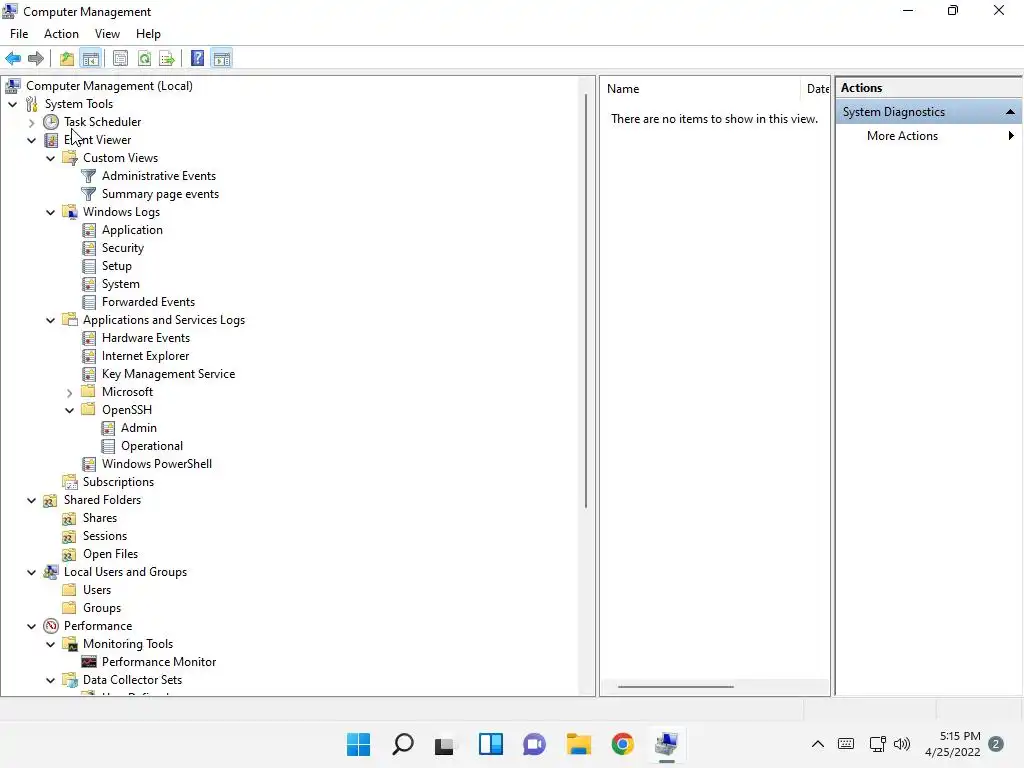Click the Subscriptions icon
The image size is (1024, 768).
(70, 482)
